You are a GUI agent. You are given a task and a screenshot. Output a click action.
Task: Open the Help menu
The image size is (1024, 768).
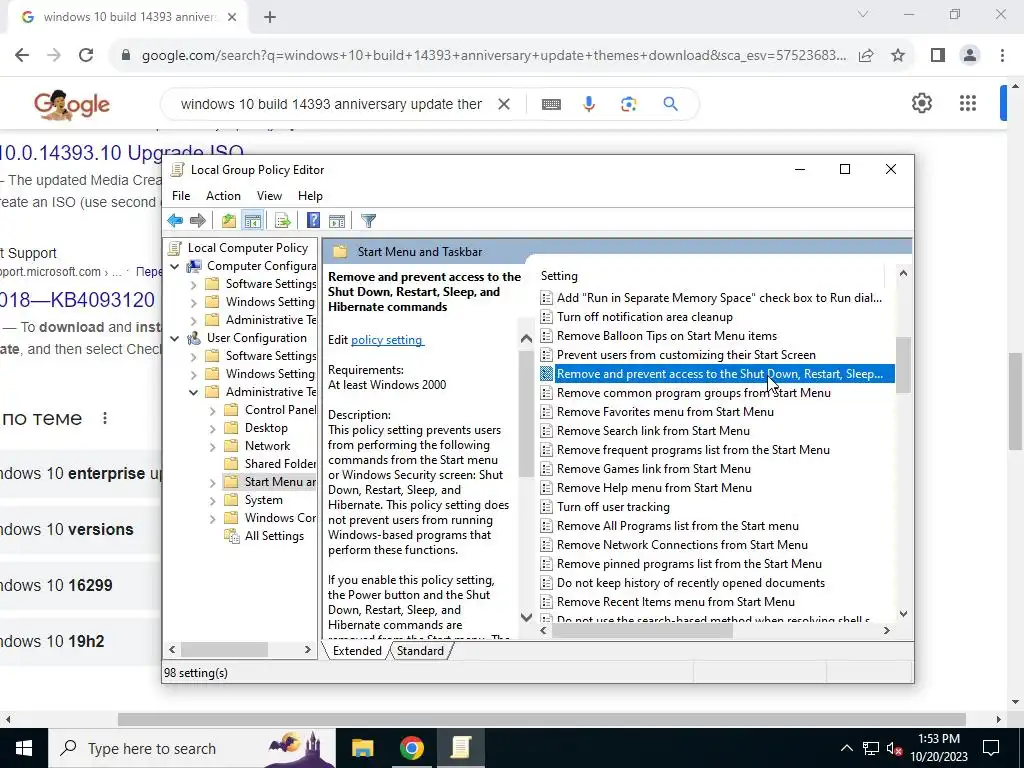click(x=310, y=196)
